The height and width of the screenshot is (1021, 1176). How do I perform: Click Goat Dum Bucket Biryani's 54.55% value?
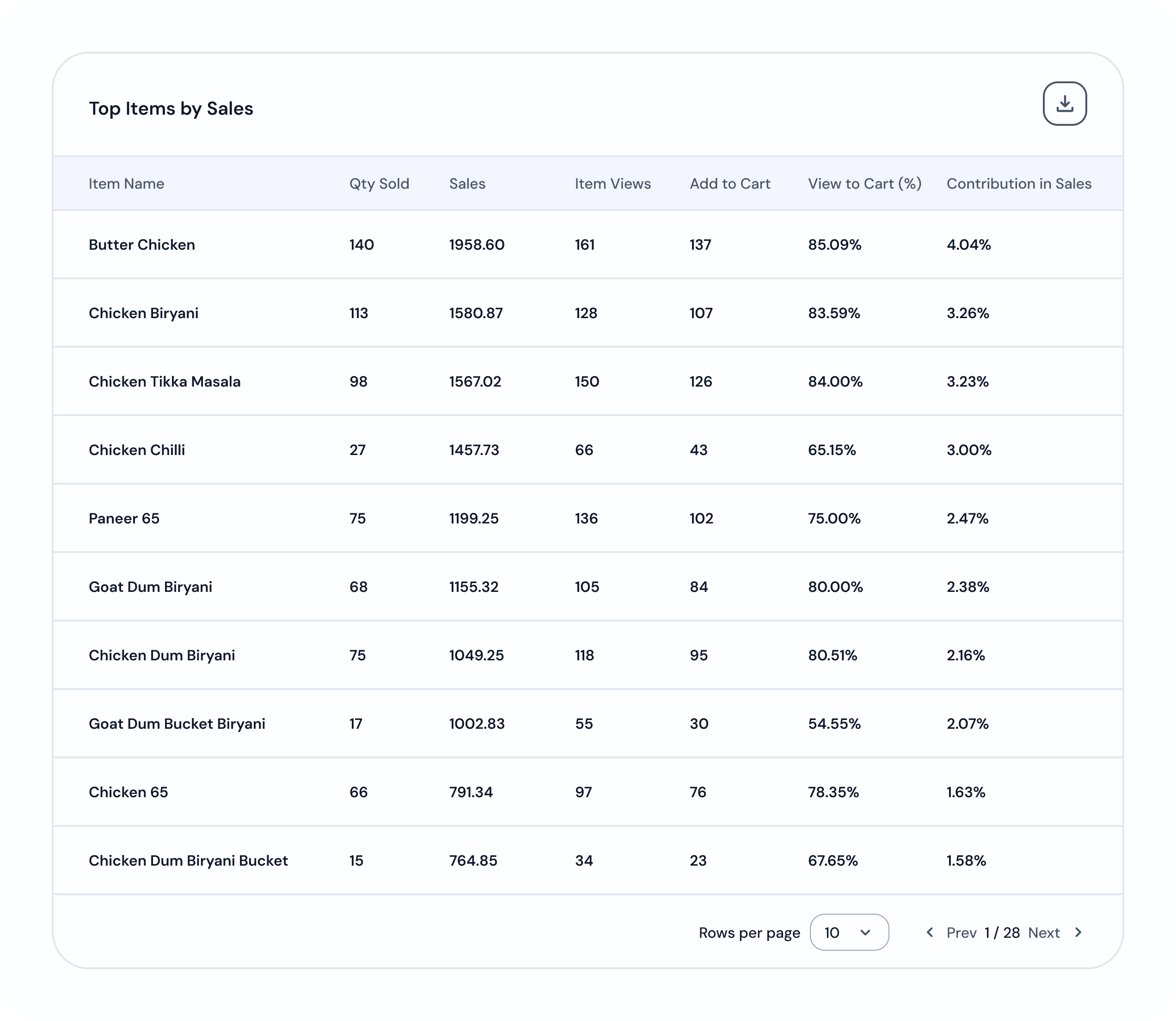pyautogui.click(x=834, y=723)
